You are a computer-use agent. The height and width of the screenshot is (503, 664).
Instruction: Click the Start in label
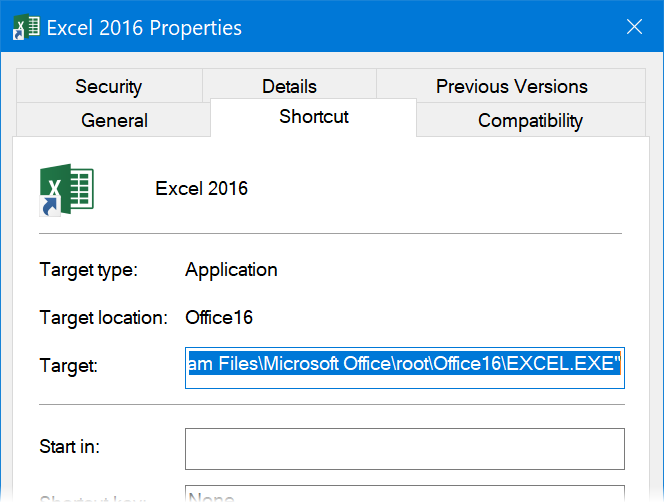pyautogui.click(x=69, y=446)
